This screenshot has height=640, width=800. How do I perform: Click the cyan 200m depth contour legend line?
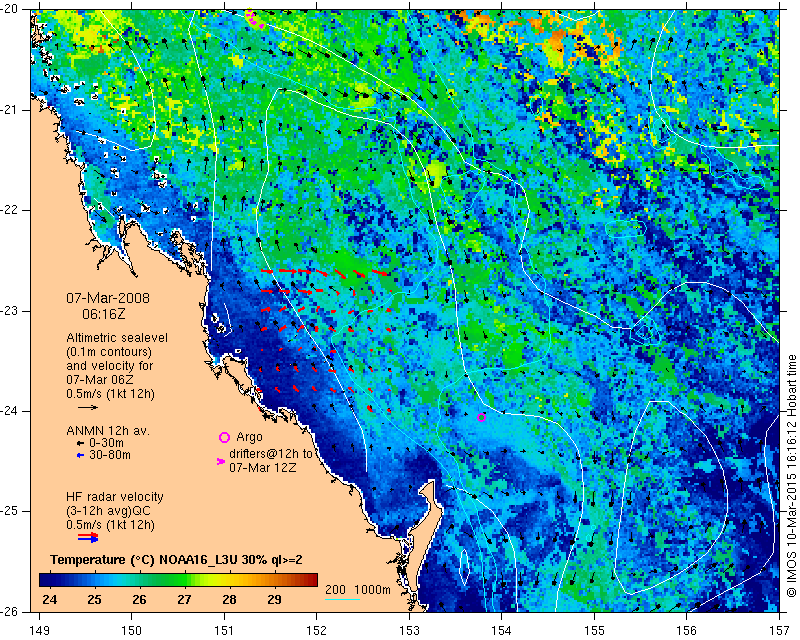(342, 599)
